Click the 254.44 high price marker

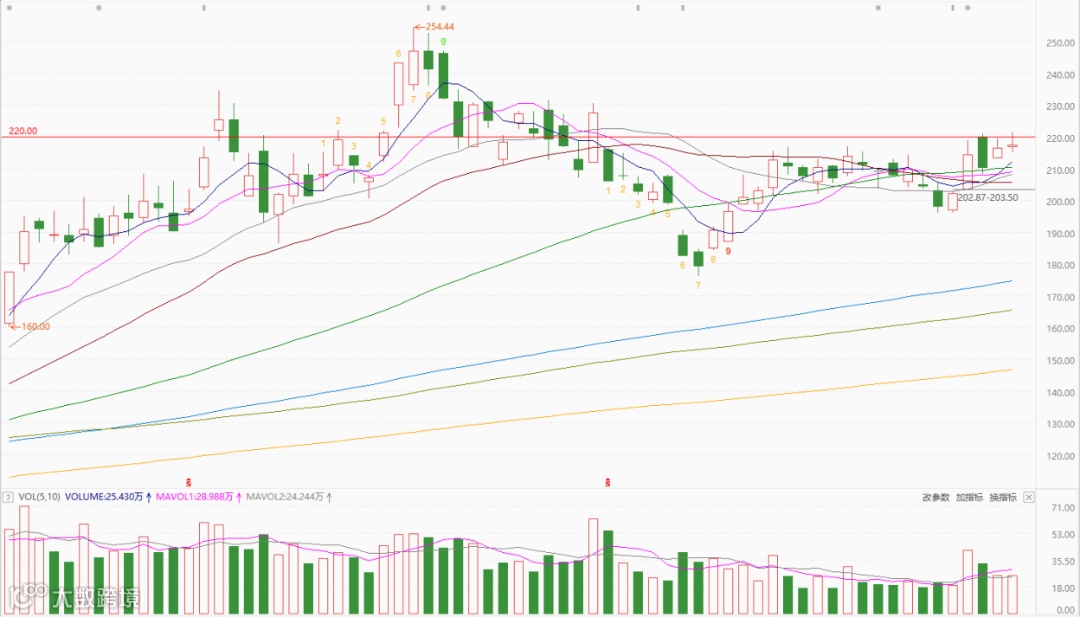point(434,26)
